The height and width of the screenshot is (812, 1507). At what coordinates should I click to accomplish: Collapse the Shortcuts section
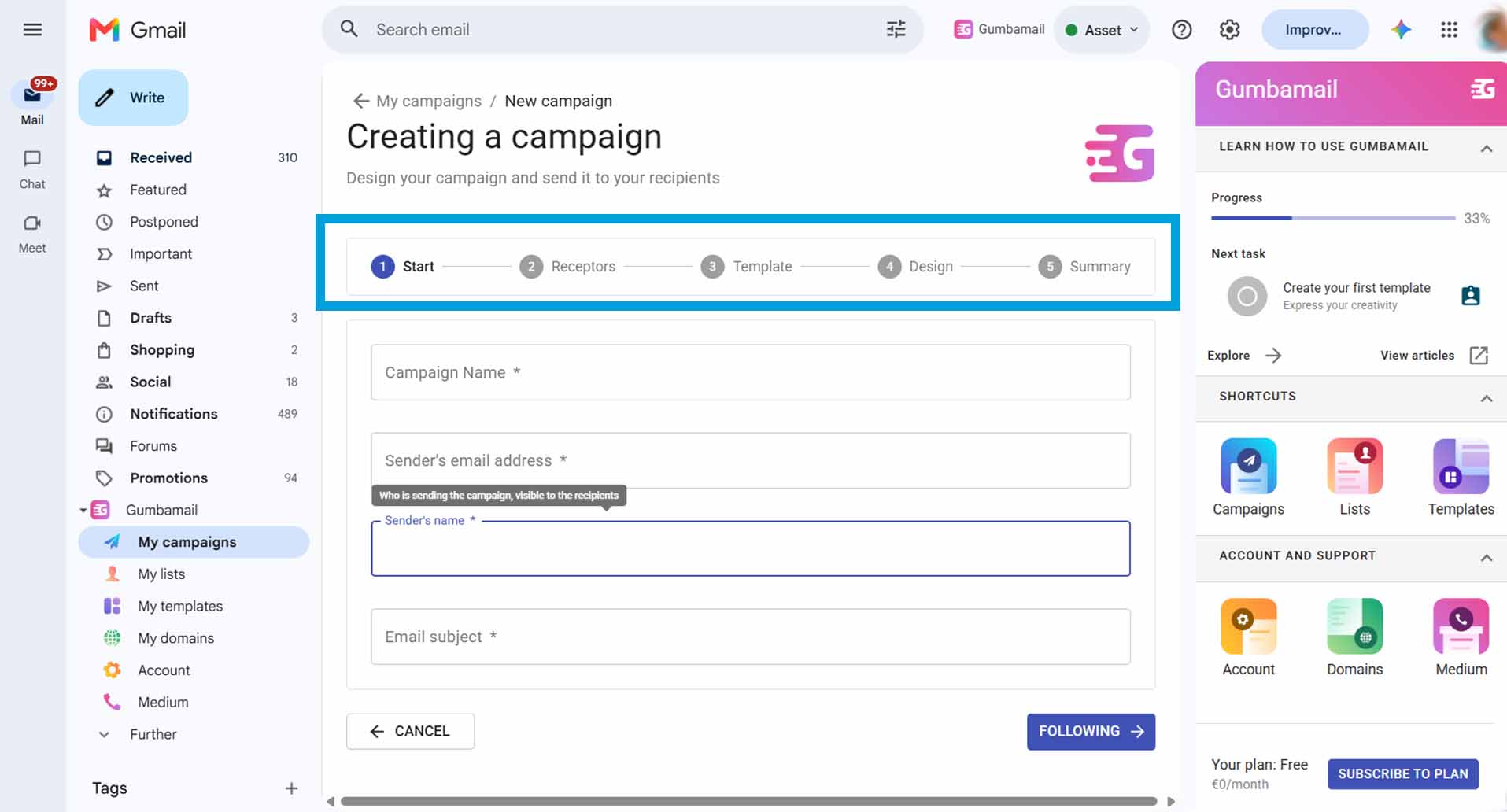click(1486, 398)
